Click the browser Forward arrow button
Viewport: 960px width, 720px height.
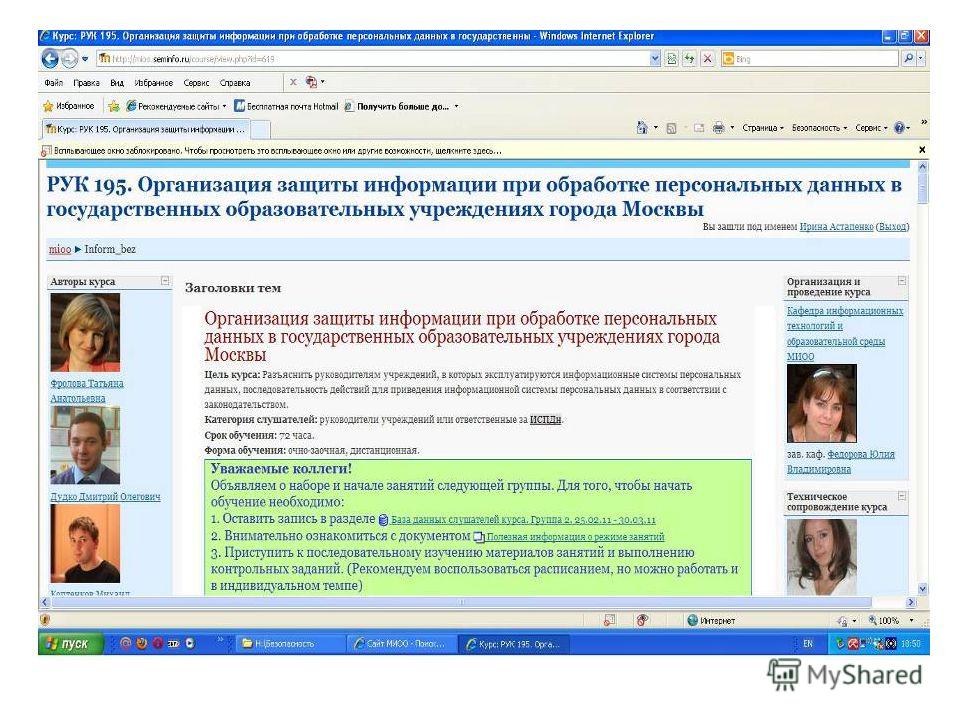pyautogui.click(x=69, y=59)
